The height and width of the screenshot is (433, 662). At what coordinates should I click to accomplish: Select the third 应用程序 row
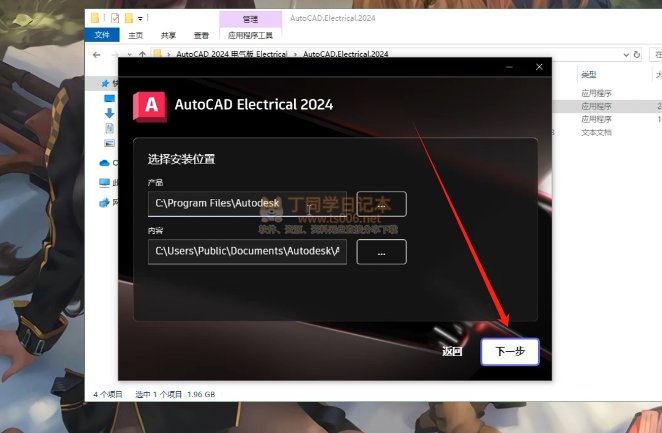click(x=596, y=119)
